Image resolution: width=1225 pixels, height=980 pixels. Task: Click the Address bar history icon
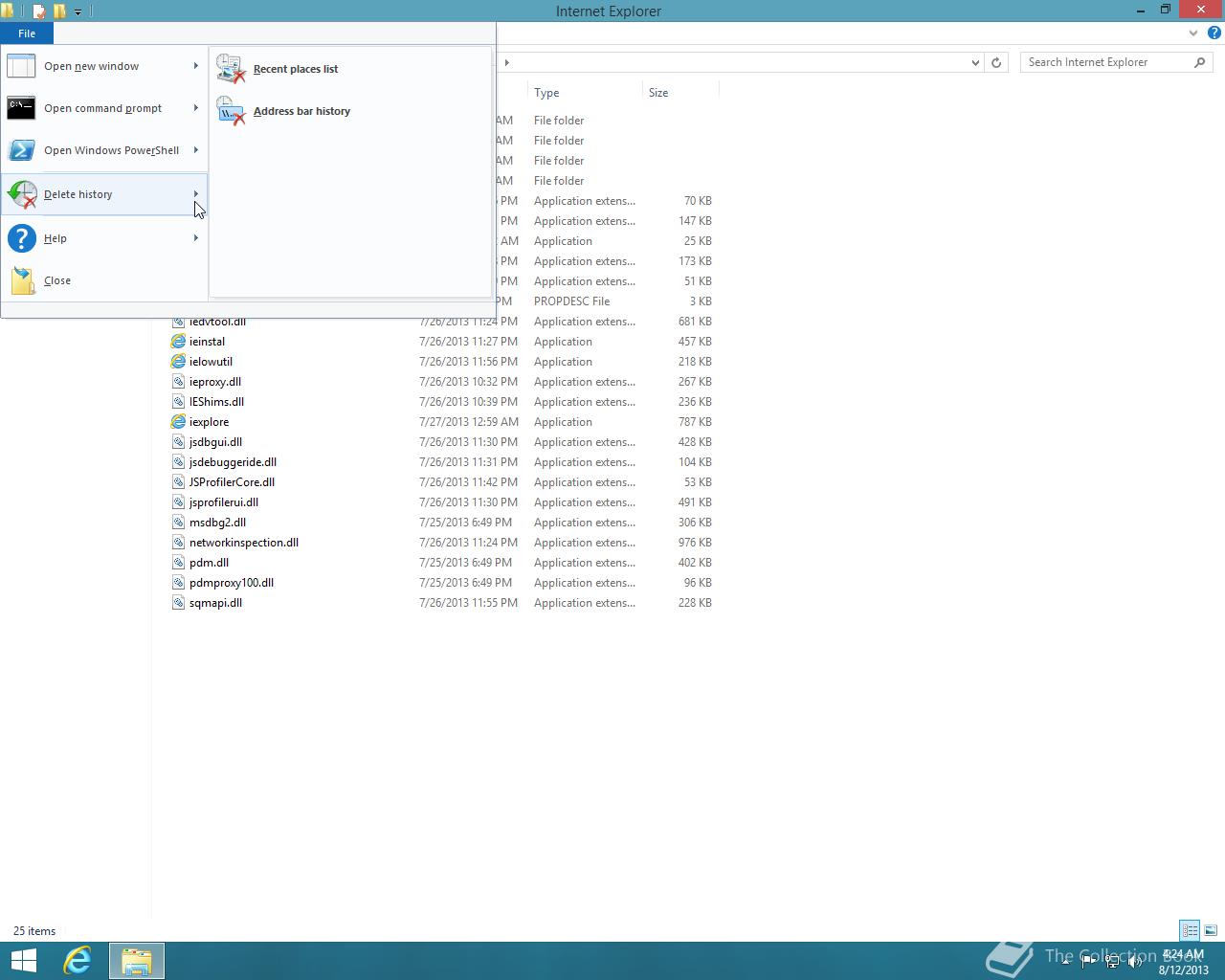(232, 110)
